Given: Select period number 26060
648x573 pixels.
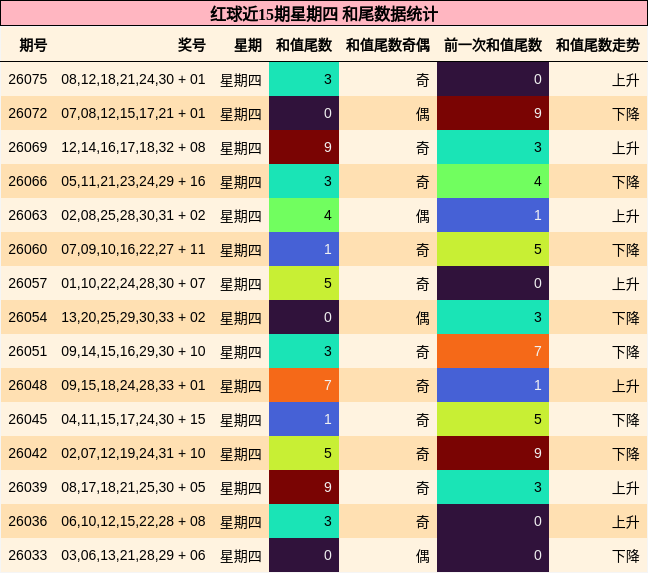Looking at the screenshot, I should pos(28,249).
